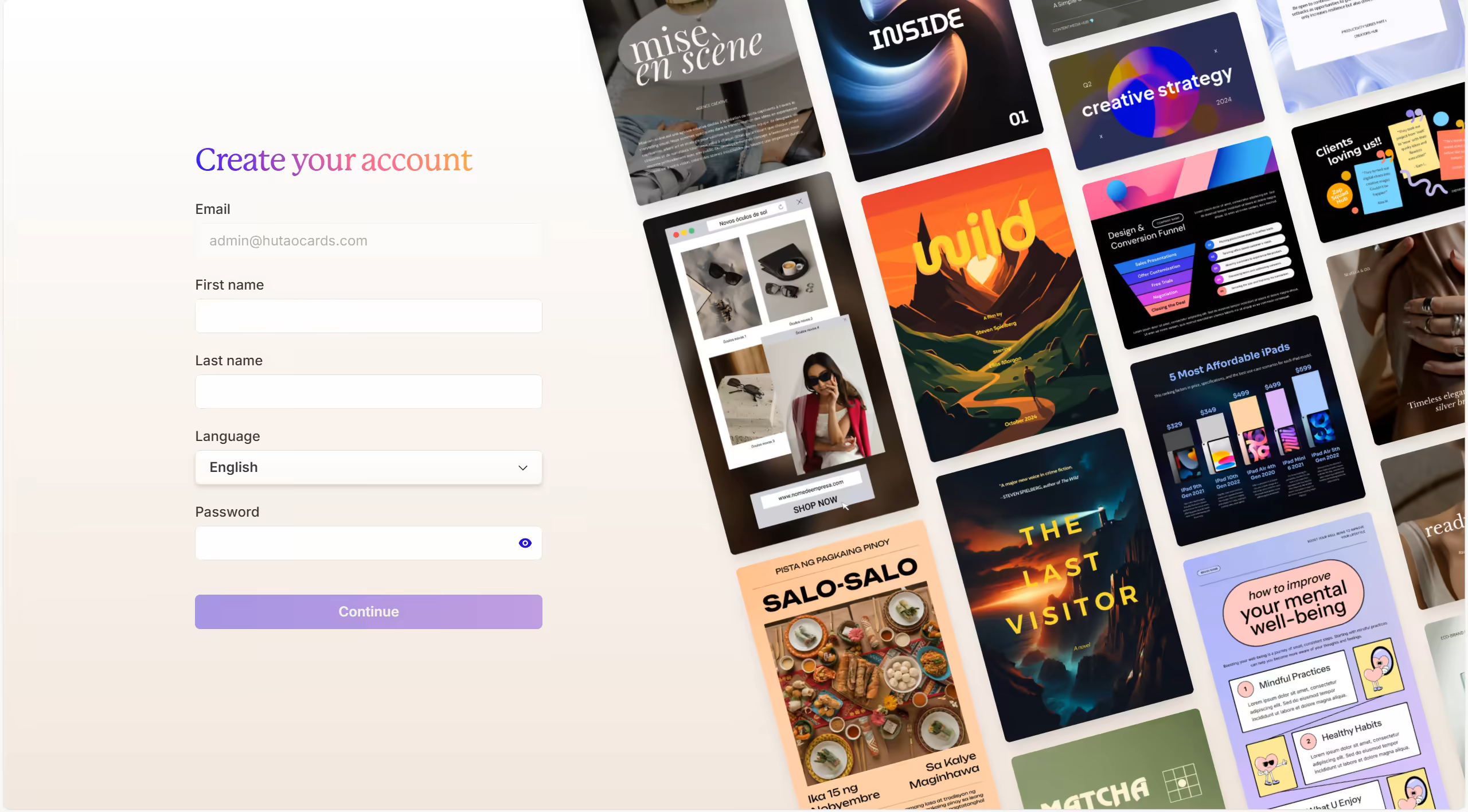Click the prefilled Email field
Viewport: 1468px width, 812px height.
(x=368, y=241)
